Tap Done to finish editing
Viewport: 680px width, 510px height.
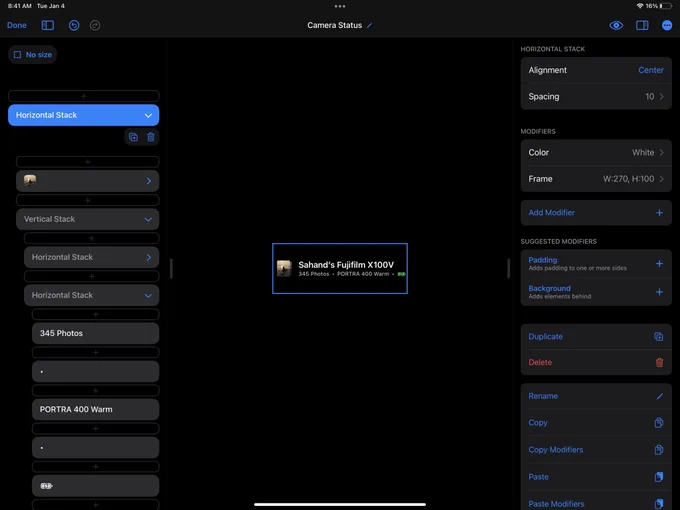pyautogui.click(x=16, y=25)
